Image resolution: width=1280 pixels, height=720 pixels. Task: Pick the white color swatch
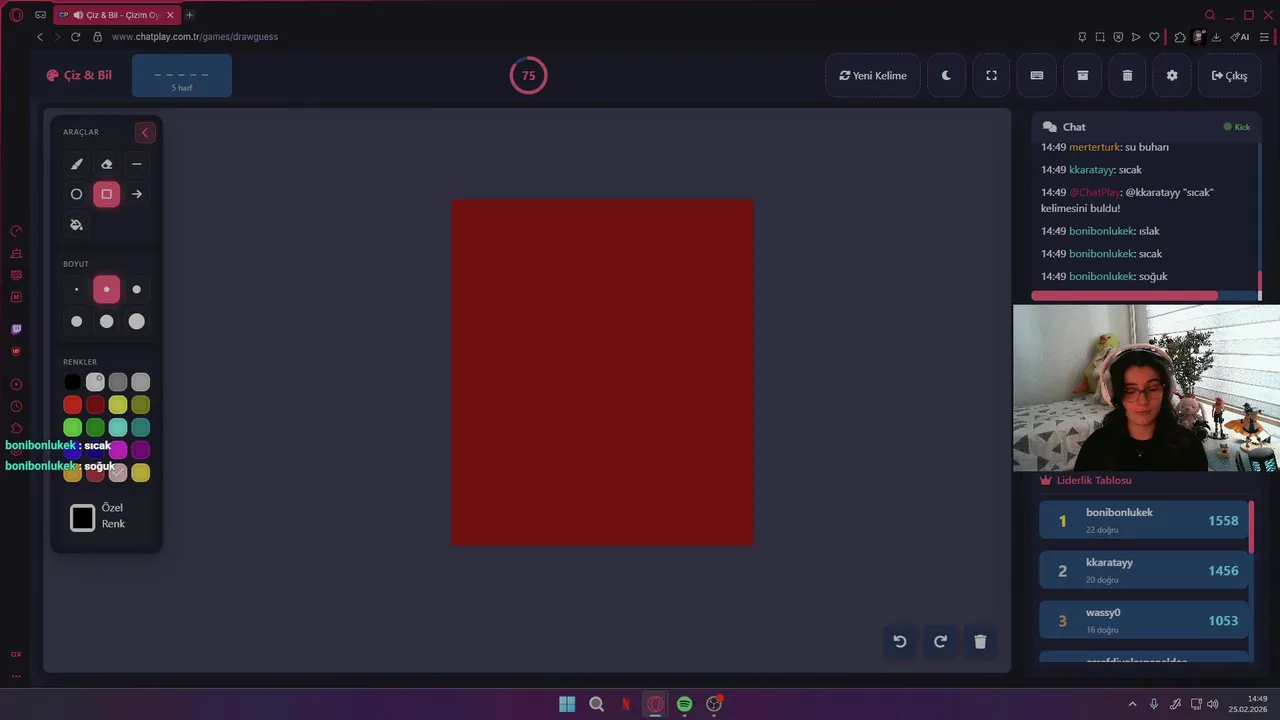point(95,382)
